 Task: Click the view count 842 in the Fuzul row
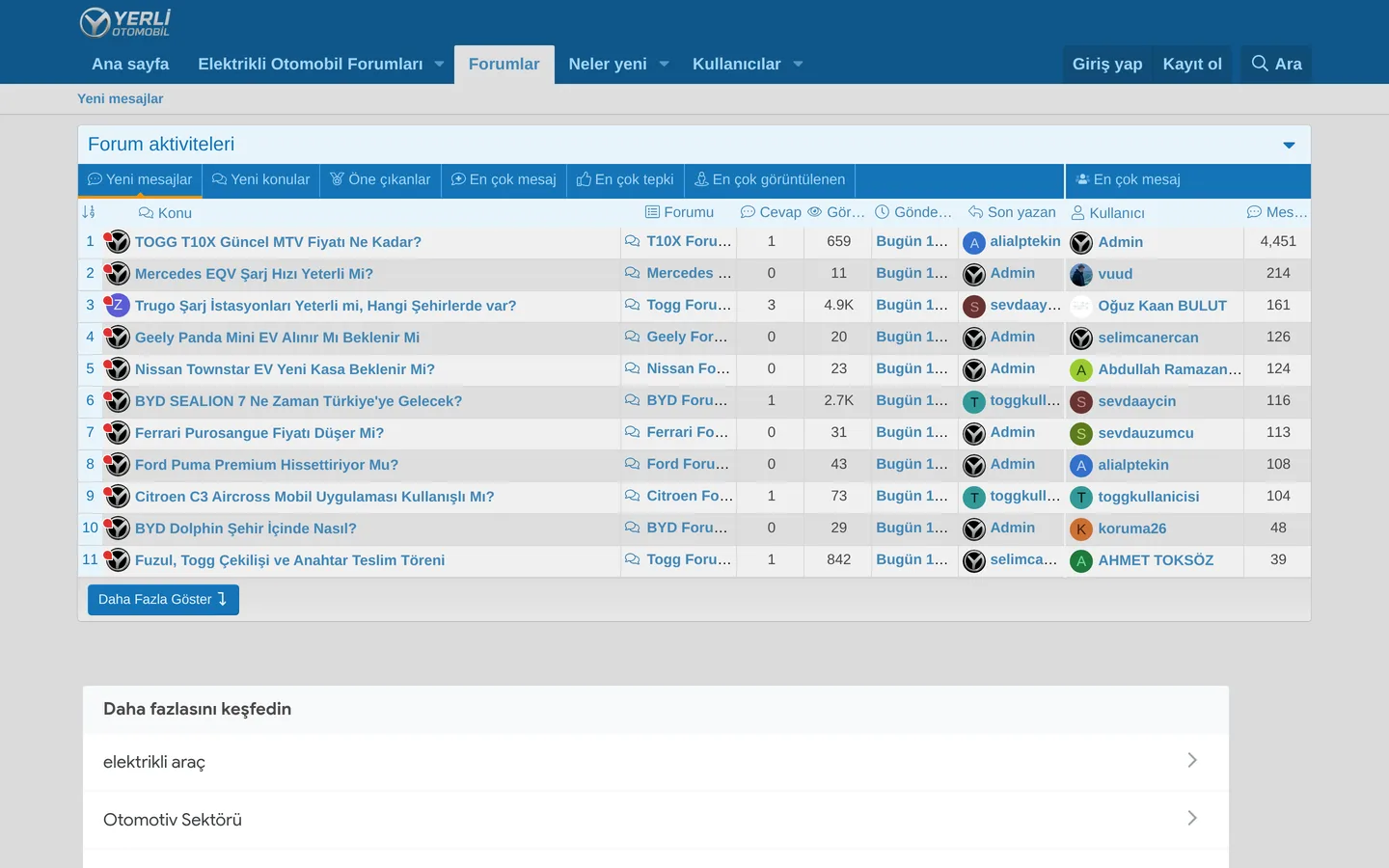pos(839,559)
